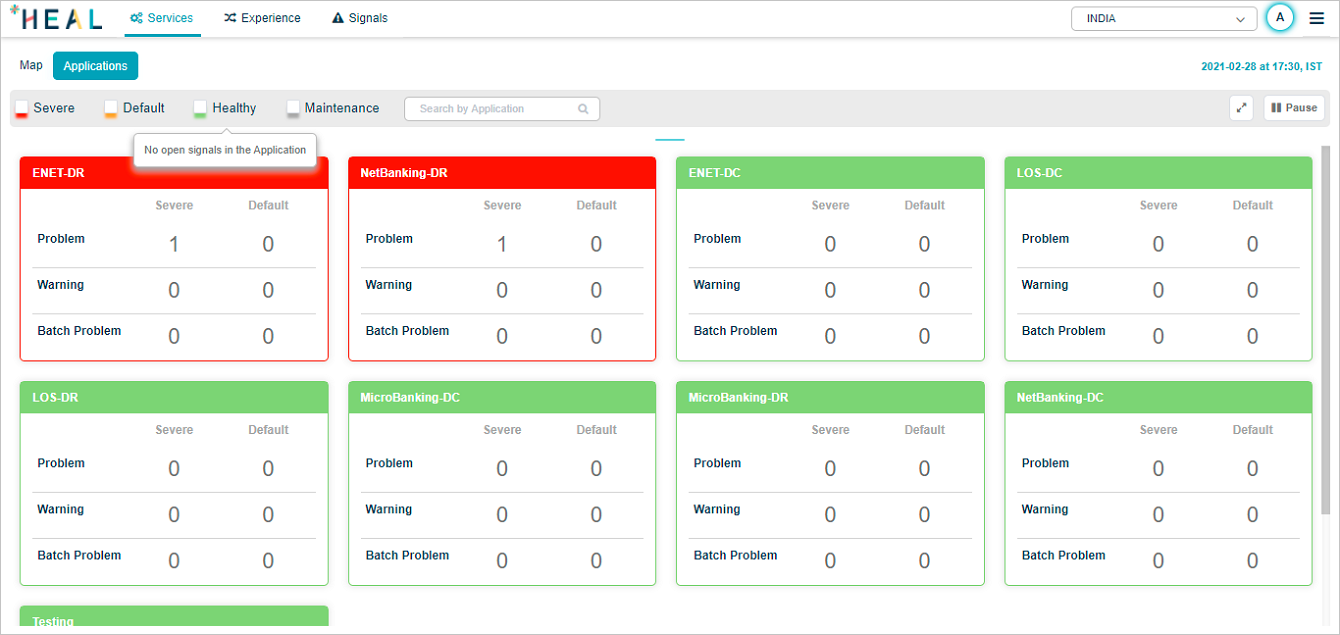Toggle the Default filter checkbox
The height and width of the screenshot is (635, 1340).
coord(111,108)
